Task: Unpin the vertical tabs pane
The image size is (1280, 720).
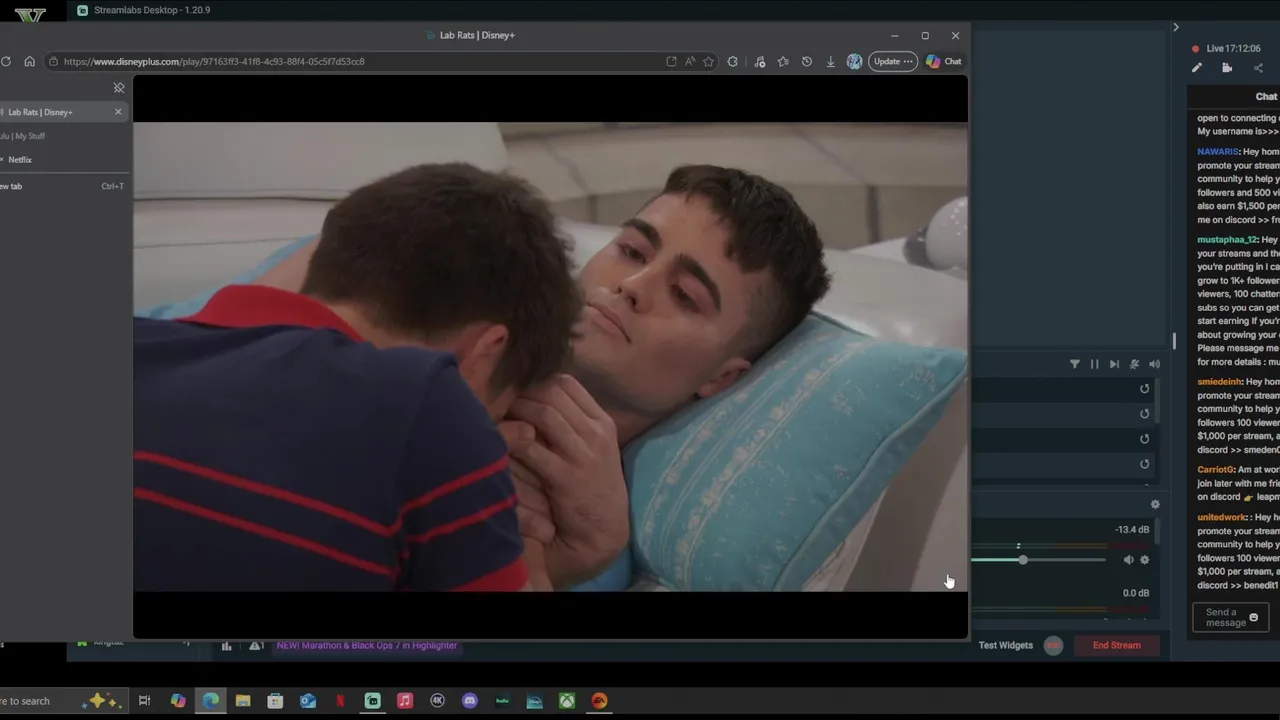Action: click(x=119, y=88)
